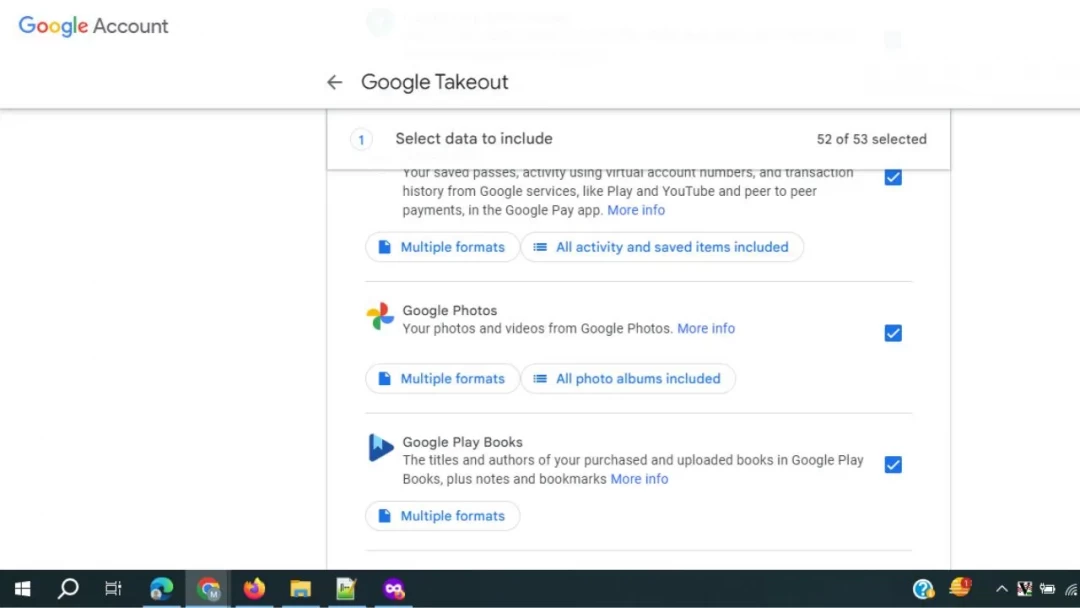This screenshot has width=1080, height=608.
Task: Select the Google Account logo
Action: coord(93,26)
